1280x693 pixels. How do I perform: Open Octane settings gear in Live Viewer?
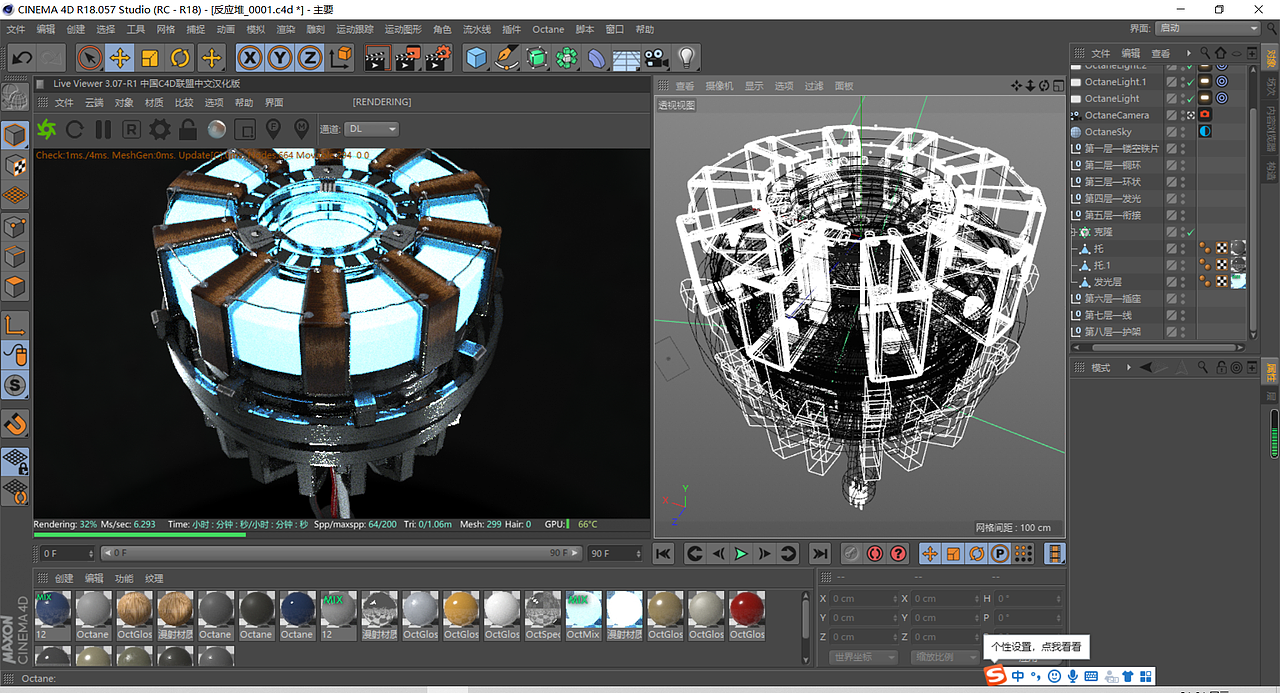(160, 129)
